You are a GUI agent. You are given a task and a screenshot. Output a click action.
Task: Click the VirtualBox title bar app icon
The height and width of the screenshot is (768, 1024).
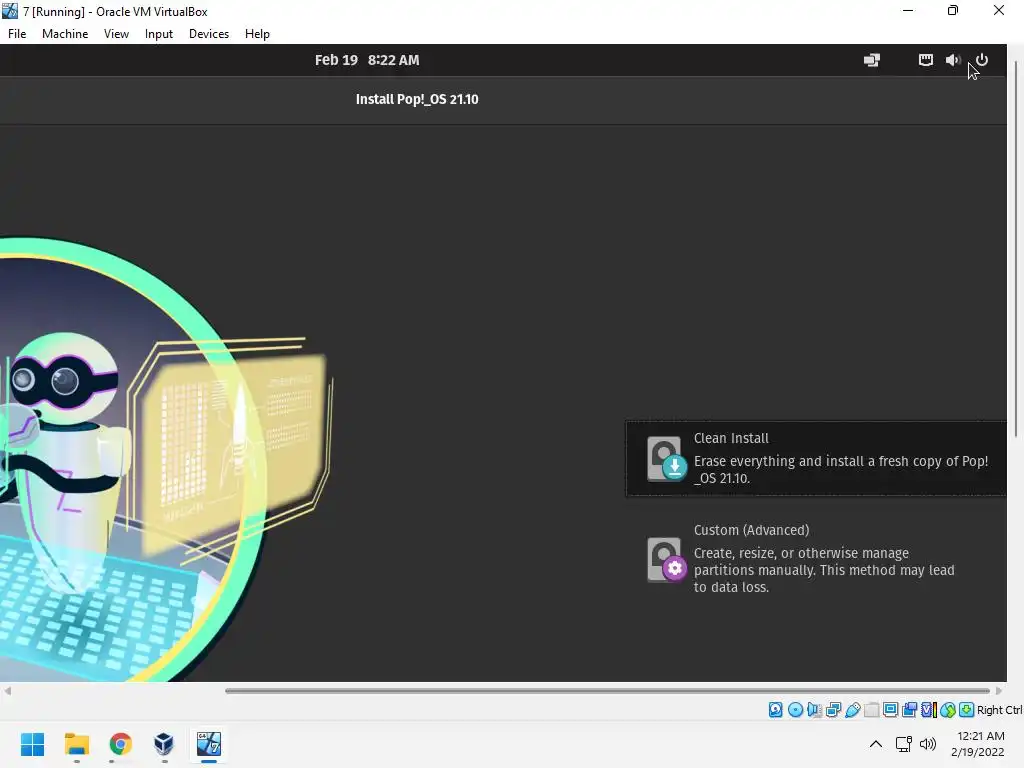pos(10,11)
